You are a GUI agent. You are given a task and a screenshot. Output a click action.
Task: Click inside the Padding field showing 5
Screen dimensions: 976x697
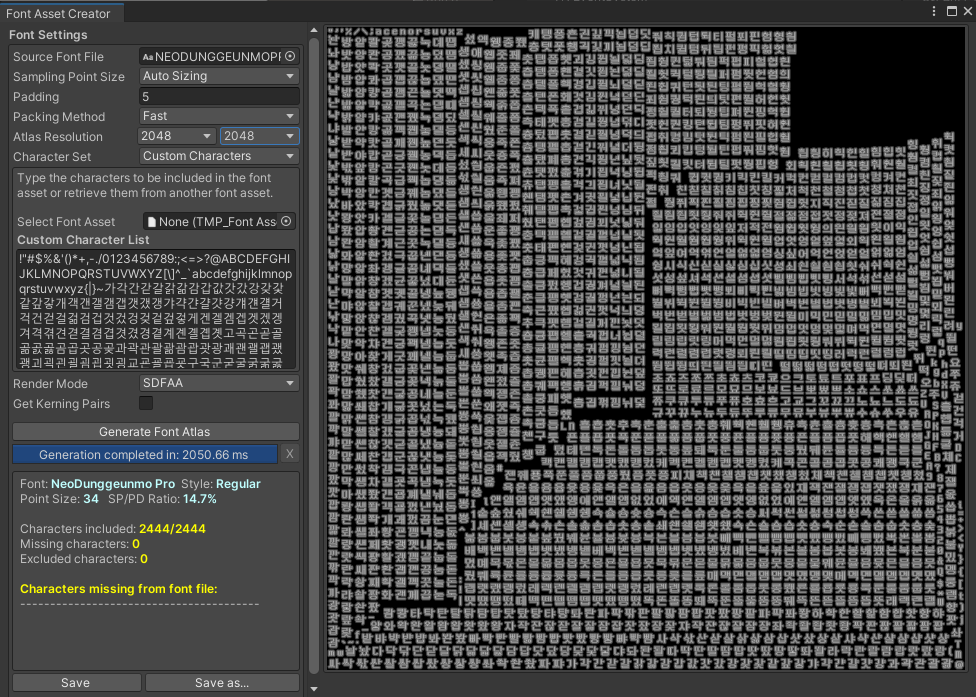[x=218, y=96]
